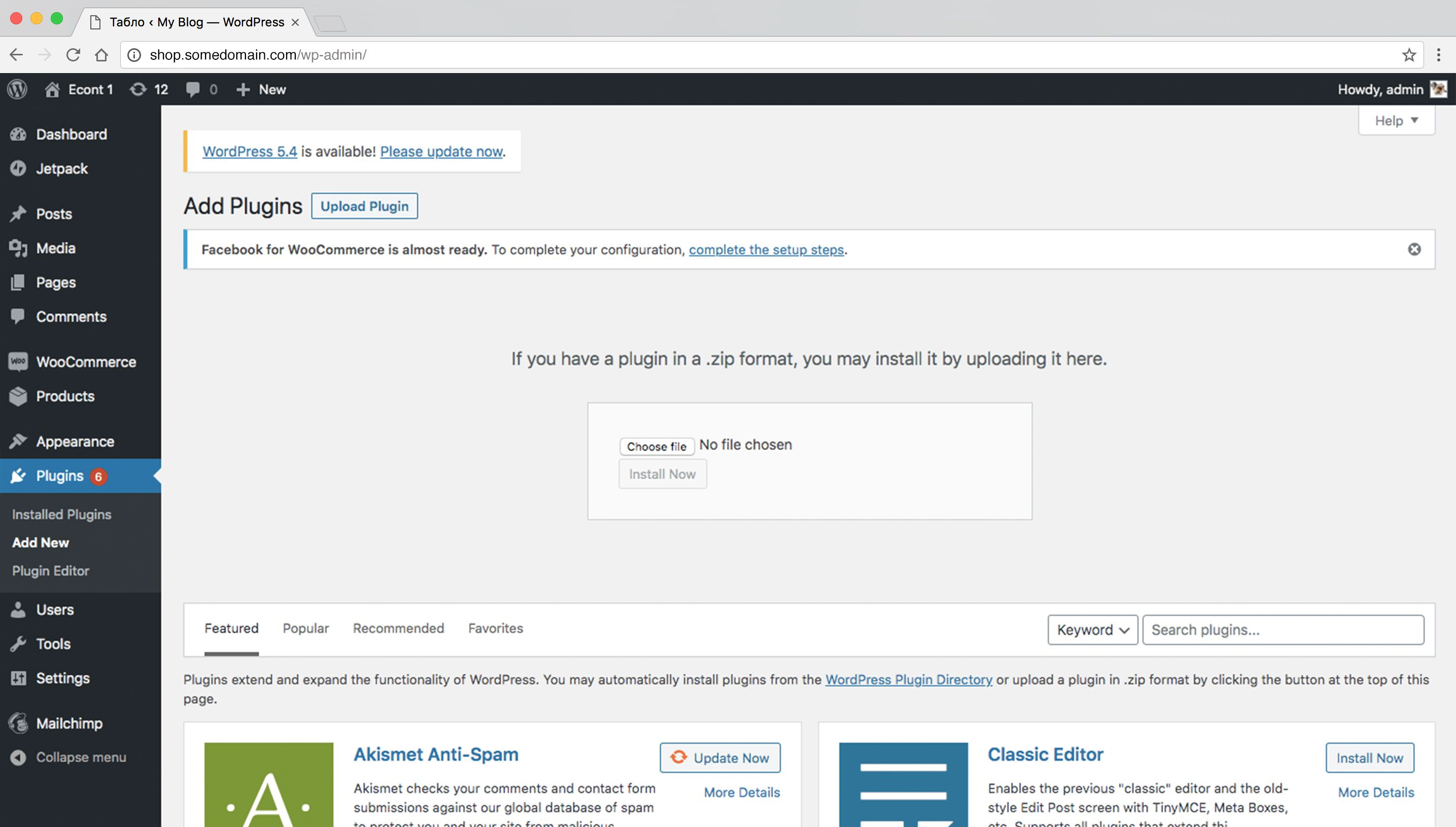Click the Mailchimp monkey icon
The image size is (1456, 827).
coord(18,723)
